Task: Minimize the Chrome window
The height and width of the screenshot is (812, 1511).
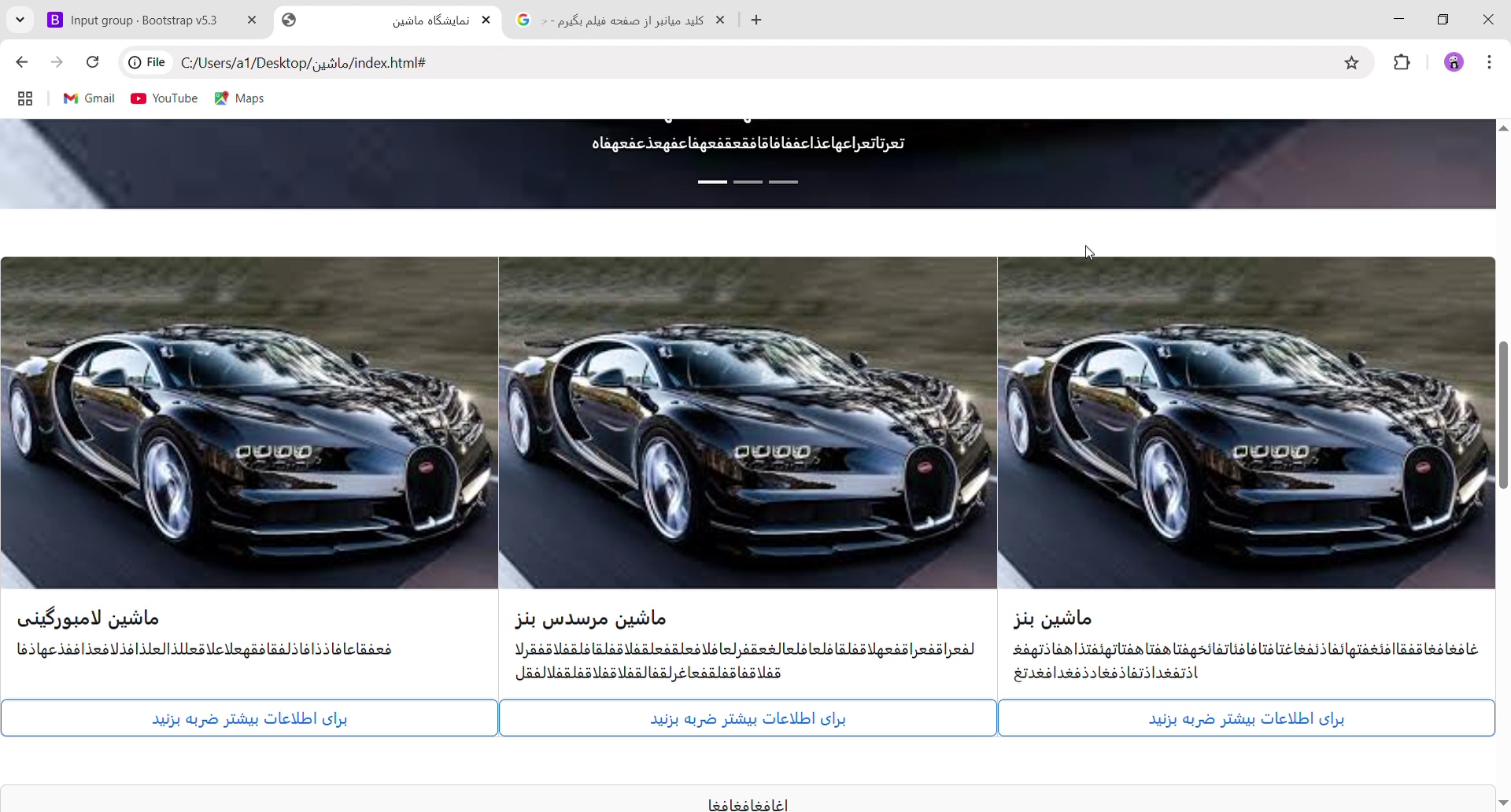Action: [1398, 20]
